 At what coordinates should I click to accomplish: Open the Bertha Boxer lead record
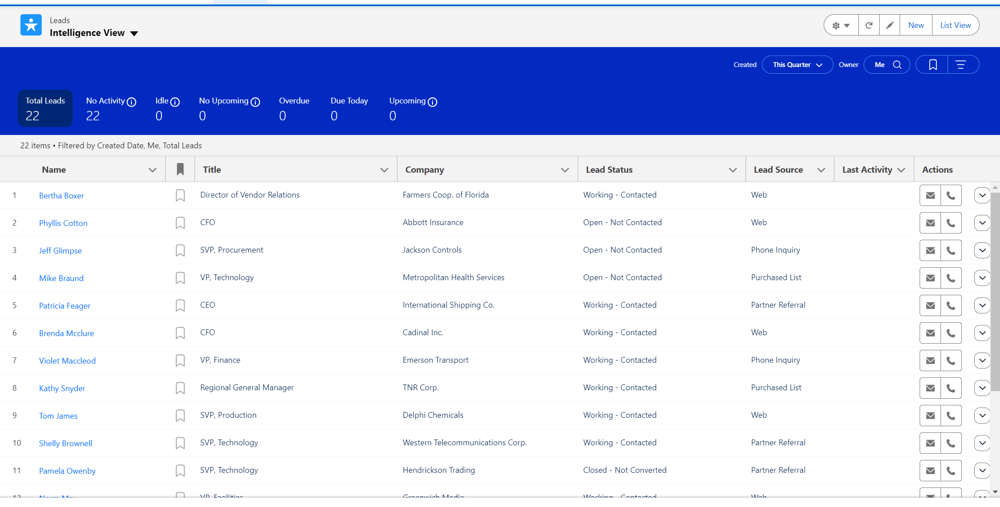(61, 196)
